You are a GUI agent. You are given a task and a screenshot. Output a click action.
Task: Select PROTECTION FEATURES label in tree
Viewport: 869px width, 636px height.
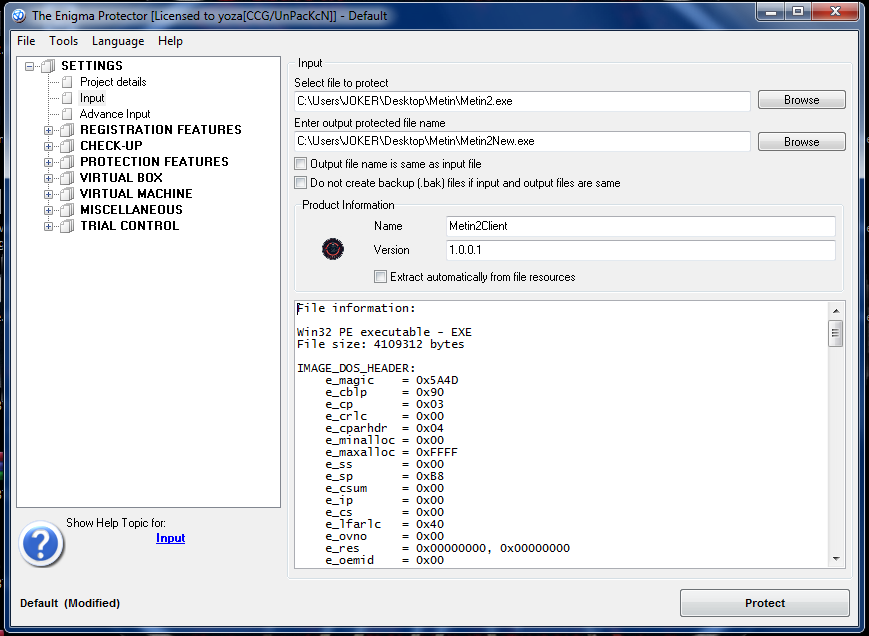click(154, 162)
